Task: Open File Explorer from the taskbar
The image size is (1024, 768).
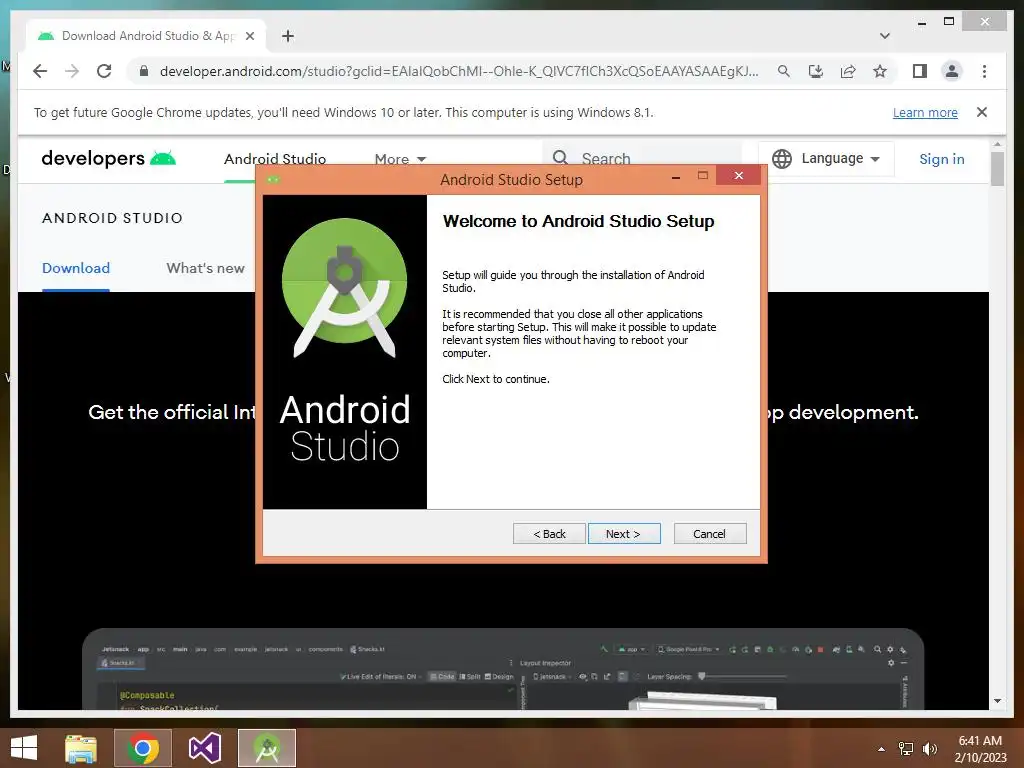Action: (x=81, y=748)
